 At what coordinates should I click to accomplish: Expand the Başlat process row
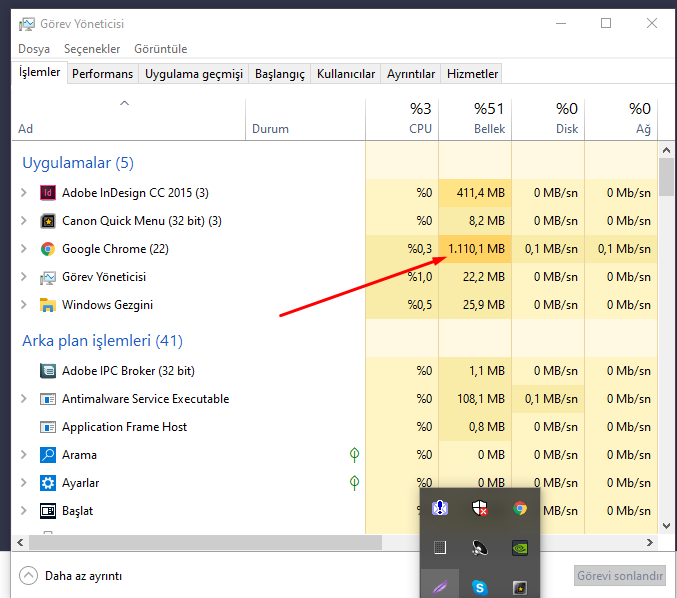click(x=24, y=511)
